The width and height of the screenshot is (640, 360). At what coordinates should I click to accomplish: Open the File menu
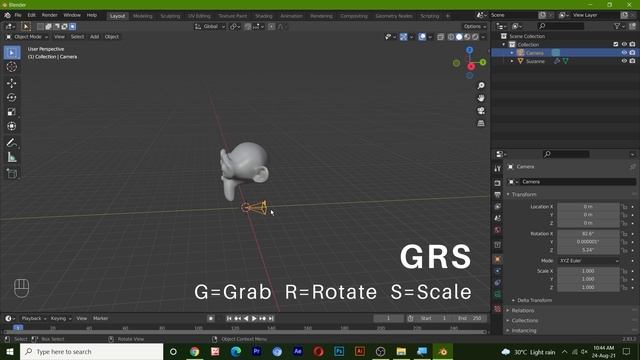pos(18,15)
